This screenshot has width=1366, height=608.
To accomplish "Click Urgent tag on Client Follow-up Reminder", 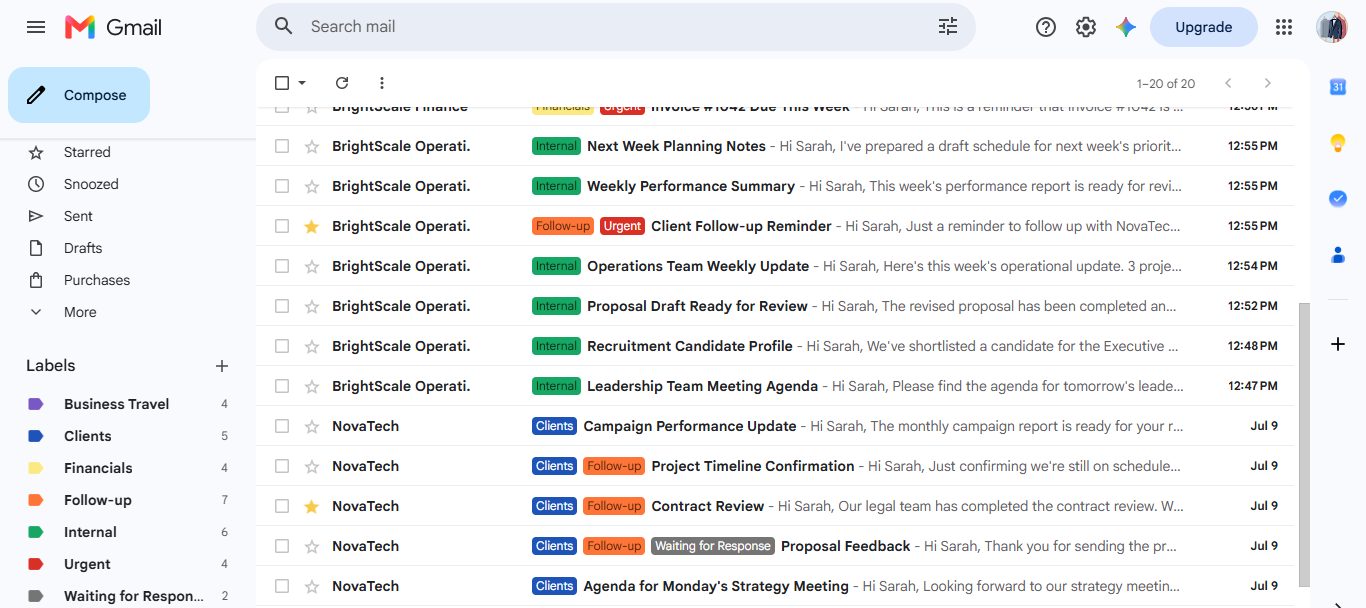I will coord(622,226).
